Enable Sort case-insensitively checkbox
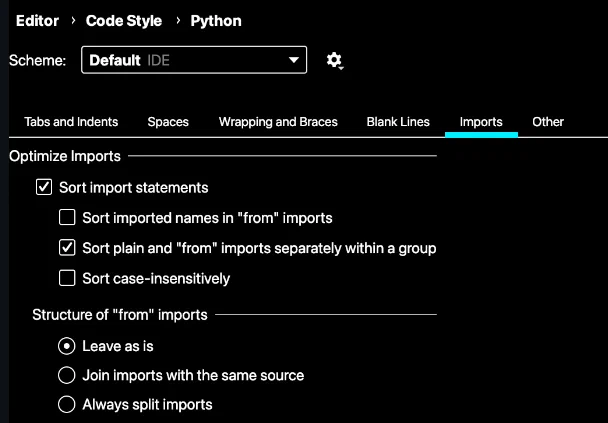 click(x=67, y=278)
